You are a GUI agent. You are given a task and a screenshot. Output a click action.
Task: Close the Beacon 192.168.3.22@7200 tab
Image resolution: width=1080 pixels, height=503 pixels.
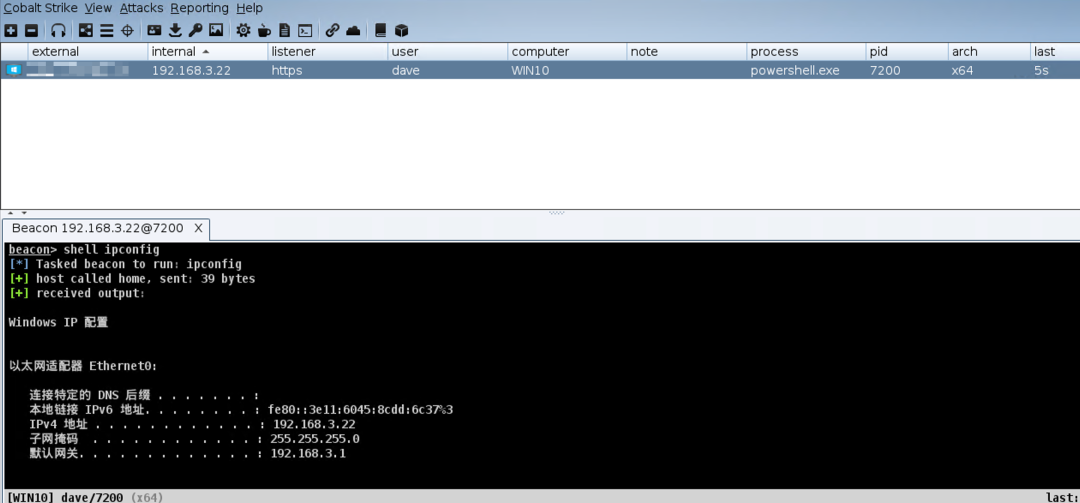pos(198,228)
